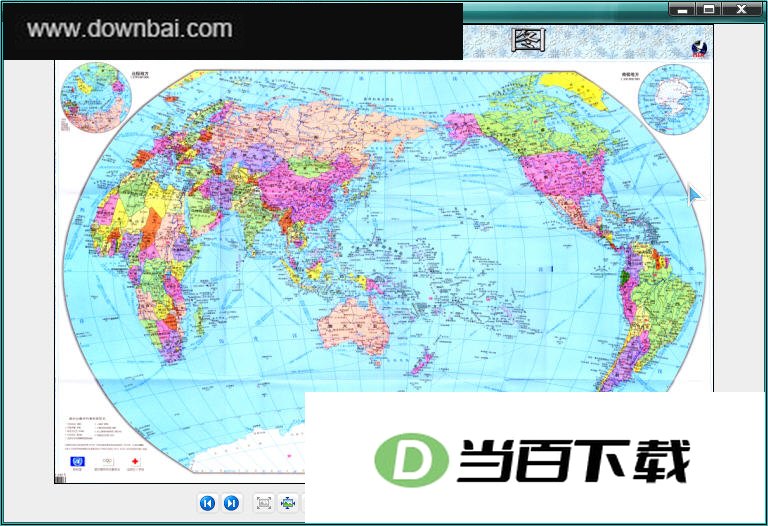Minimize the map viewer window

click(682, 9)
